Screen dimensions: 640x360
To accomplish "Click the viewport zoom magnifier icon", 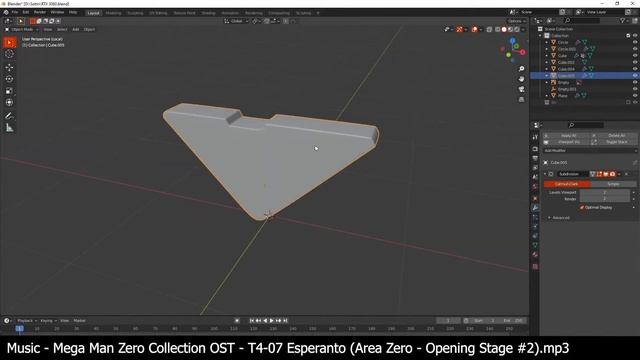I will click(521, 69).
